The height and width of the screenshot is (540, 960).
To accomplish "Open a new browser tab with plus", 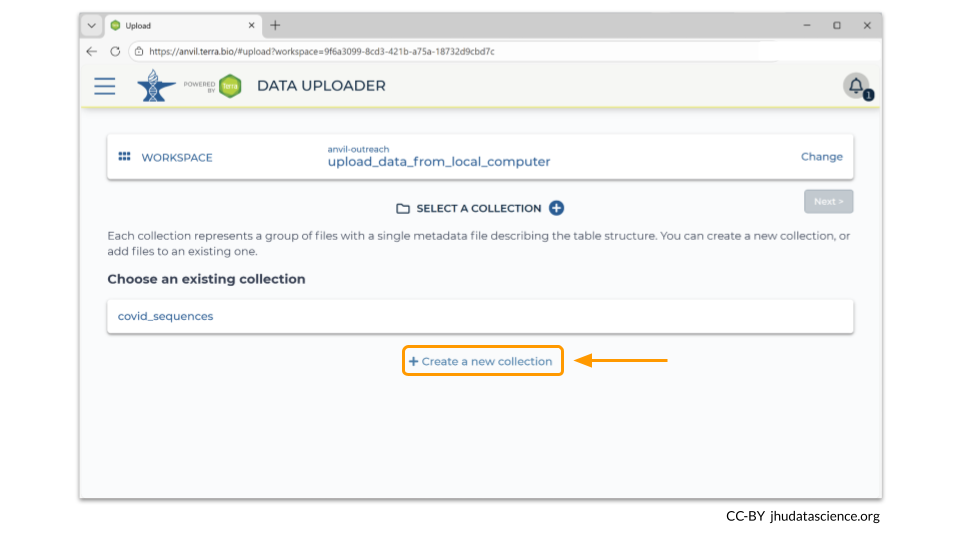I will pyautogui.click(x=276, y=25).
